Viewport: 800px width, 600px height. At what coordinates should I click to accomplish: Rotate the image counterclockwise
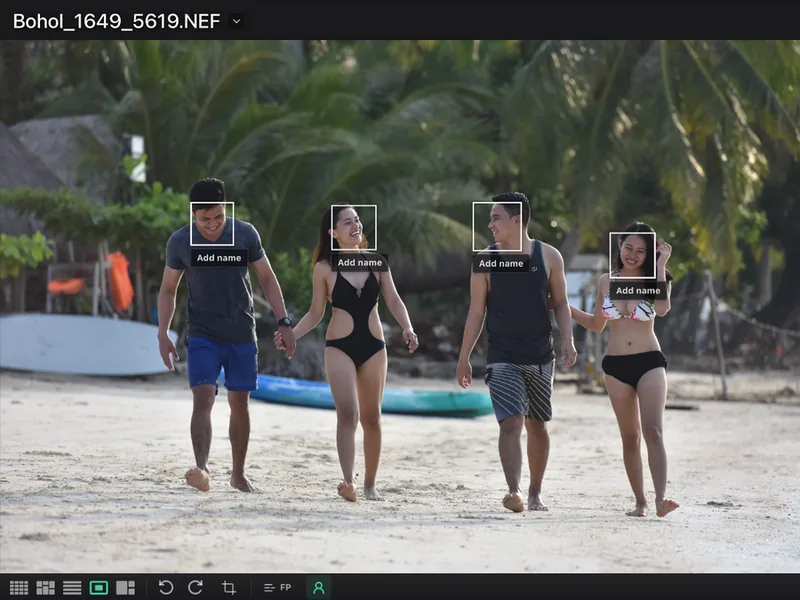pyautogui.click(x=166, y=588)
